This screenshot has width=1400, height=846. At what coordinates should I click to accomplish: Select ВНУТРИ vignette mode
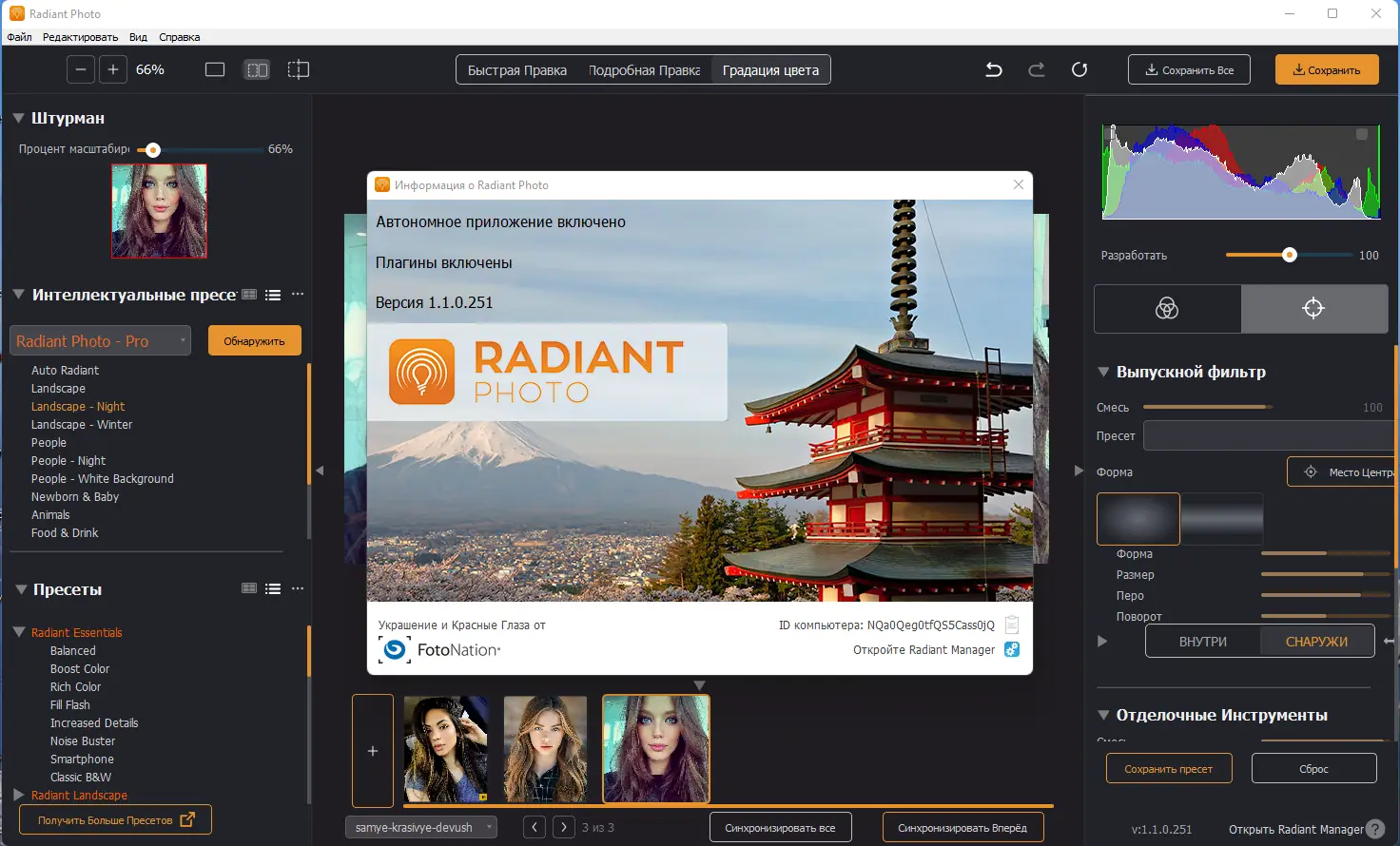pyautogui.click(x=1203, y=642)
